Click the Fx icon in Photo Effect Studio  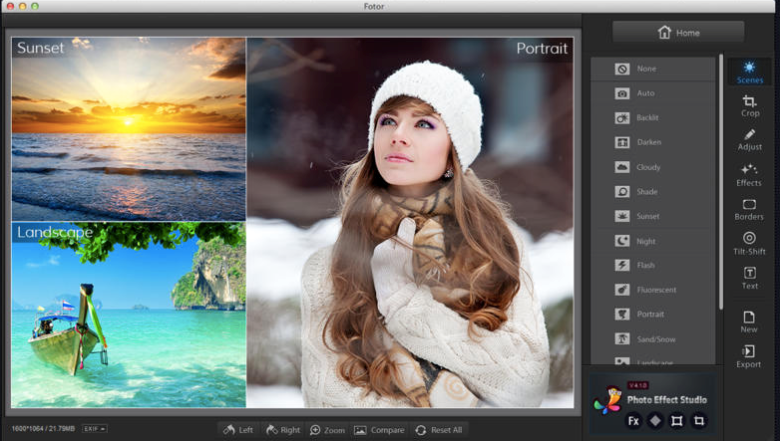point(633,421)
